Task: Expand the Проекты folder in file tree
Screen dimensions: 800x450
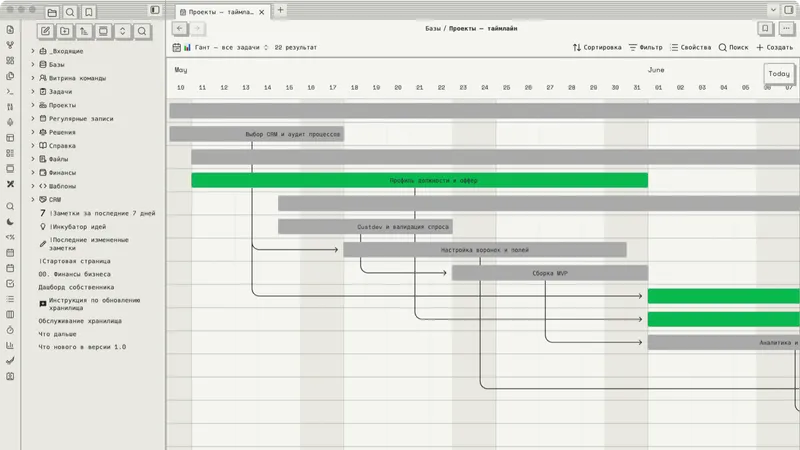Action: pos(33,105)
